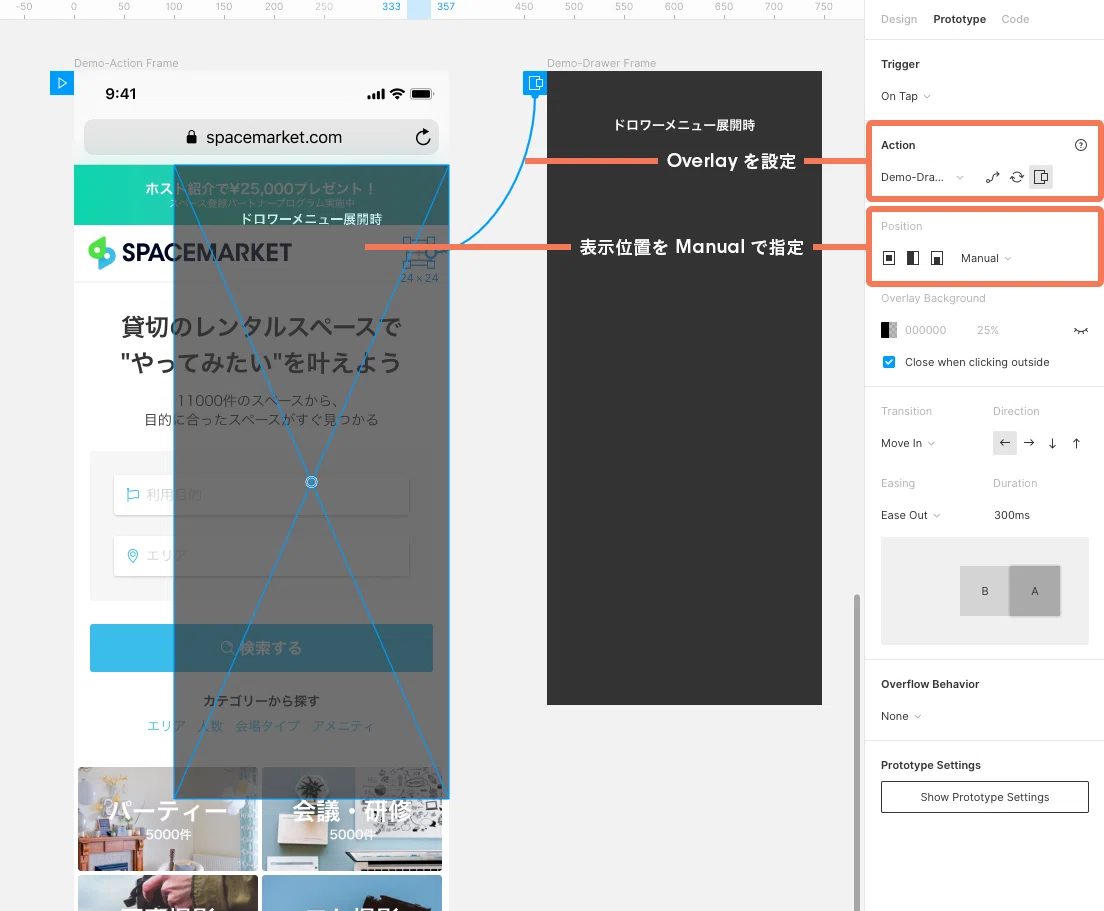Click the エリア category link
1104x911 pixels.
[x=165, y=726]
